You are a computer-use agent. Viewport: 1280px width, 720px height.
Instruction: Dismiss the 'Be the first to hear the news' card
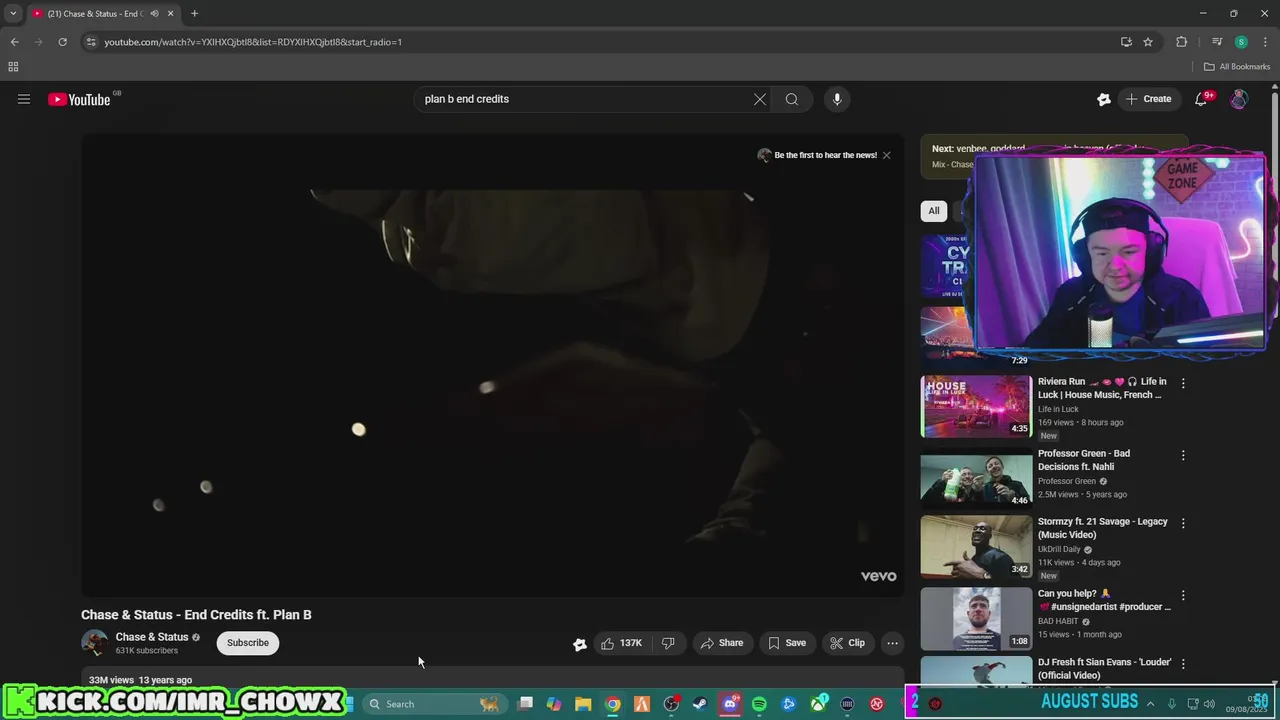tap(886, 155)
